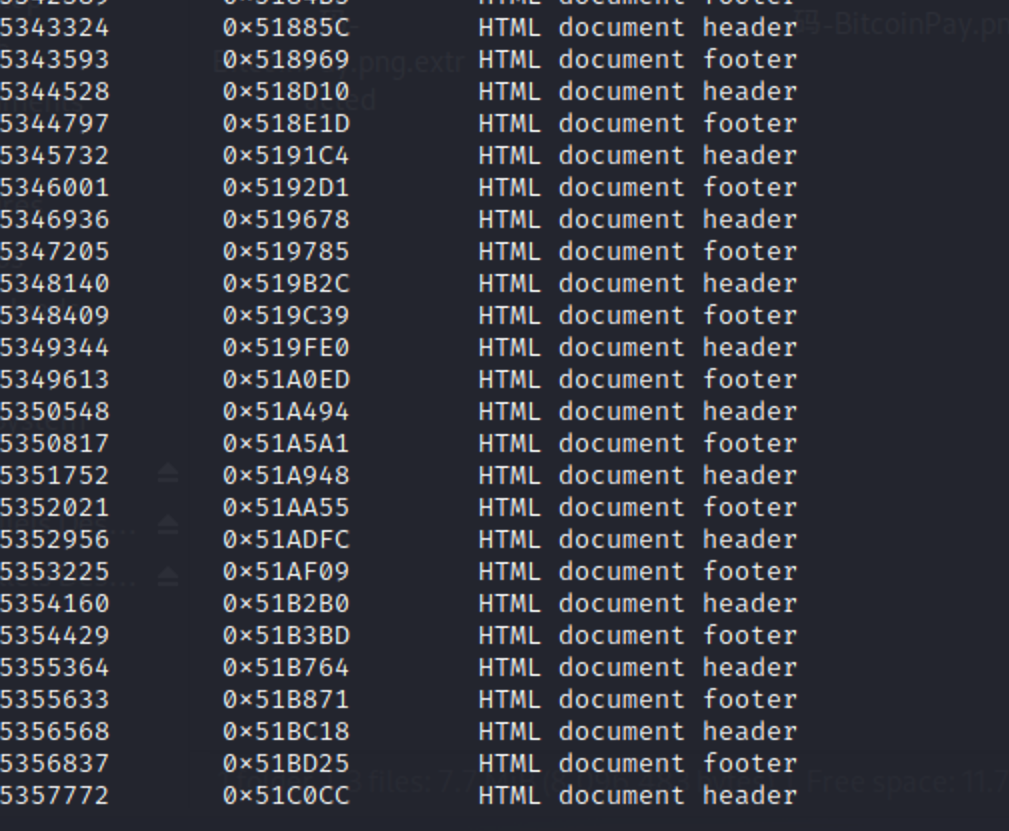1009x831 pixels.
Task: Click the faint eject icon beside 5353225
Action: point(168,575)
